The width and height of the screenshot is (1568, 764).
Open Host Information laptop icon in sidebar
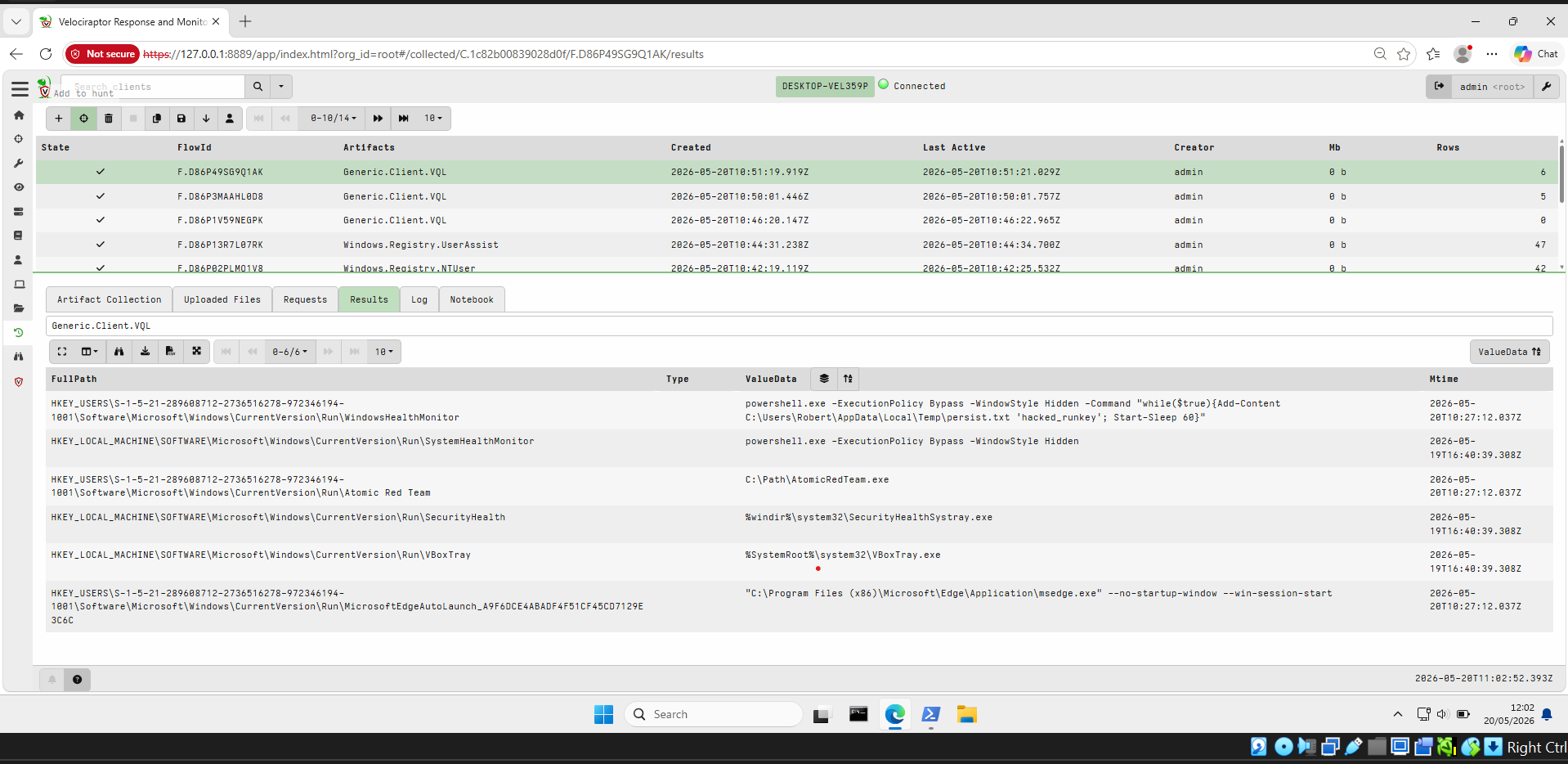click(19, 285)
